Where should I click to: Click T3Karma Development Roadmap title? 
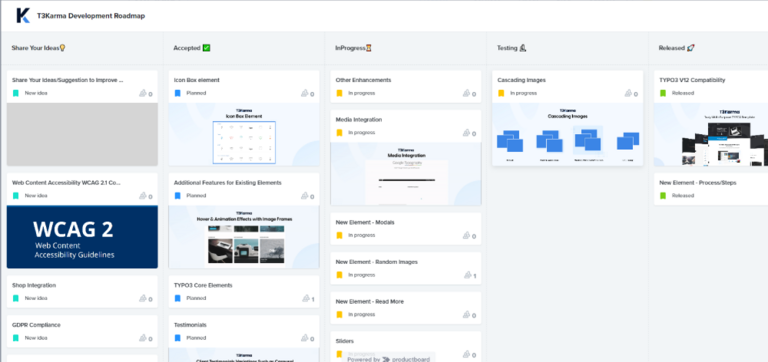[x=91, y=16]
